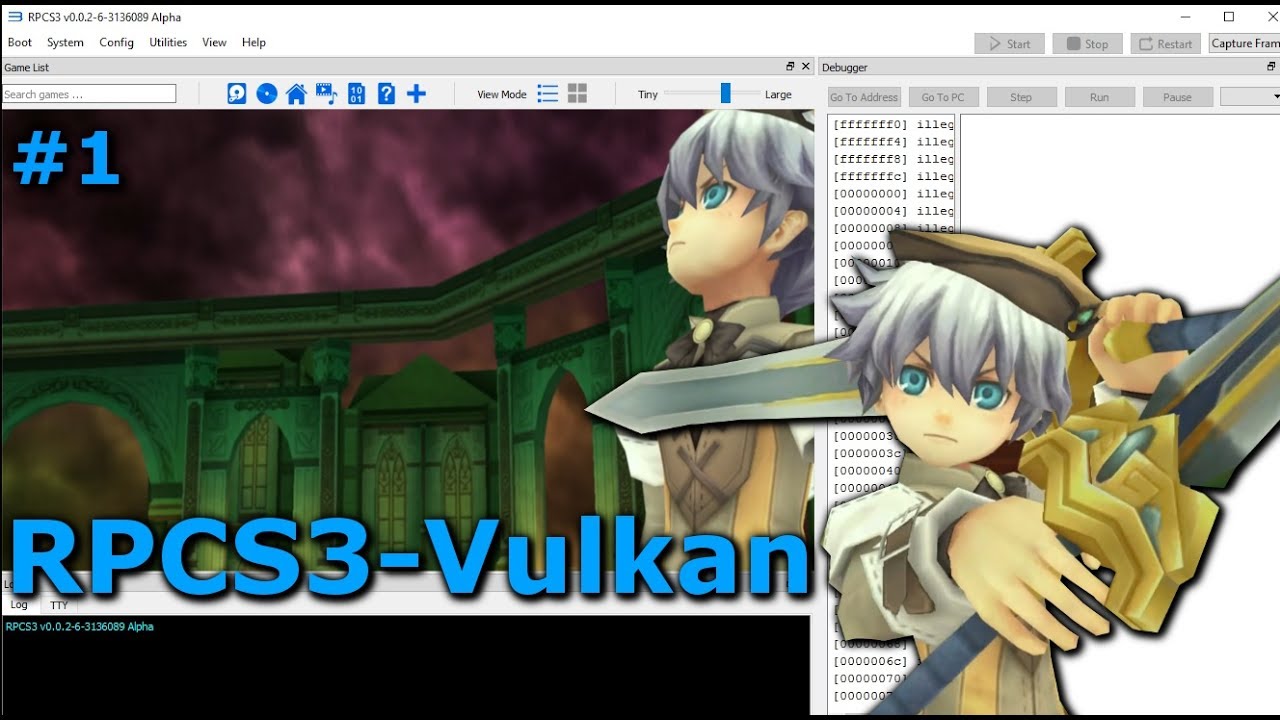Click the debugger Run button

[x=1100, y=97]
